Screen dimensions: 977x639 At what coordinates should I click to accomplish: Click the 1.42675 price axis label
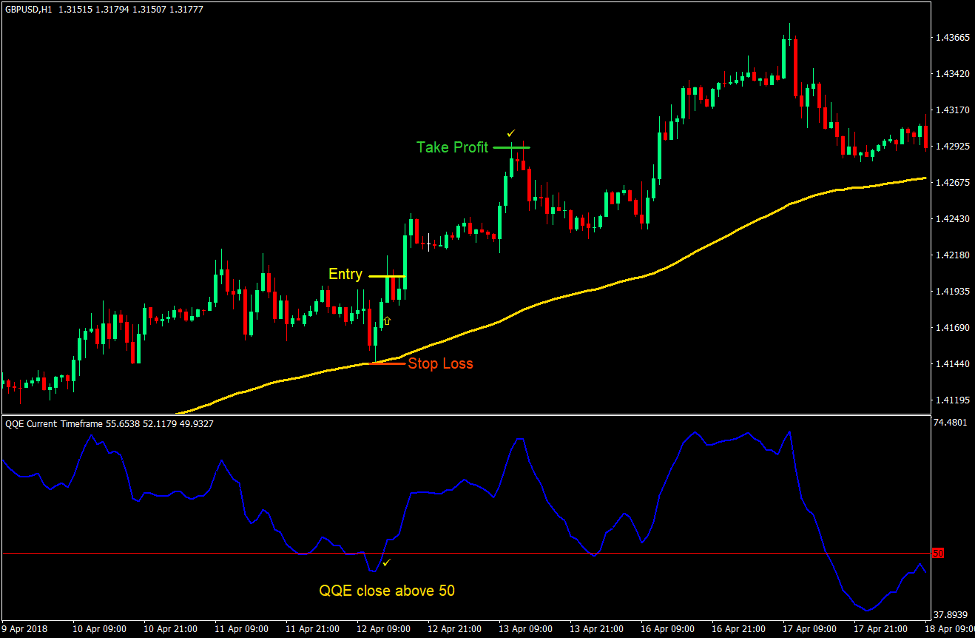pos(950,182)
